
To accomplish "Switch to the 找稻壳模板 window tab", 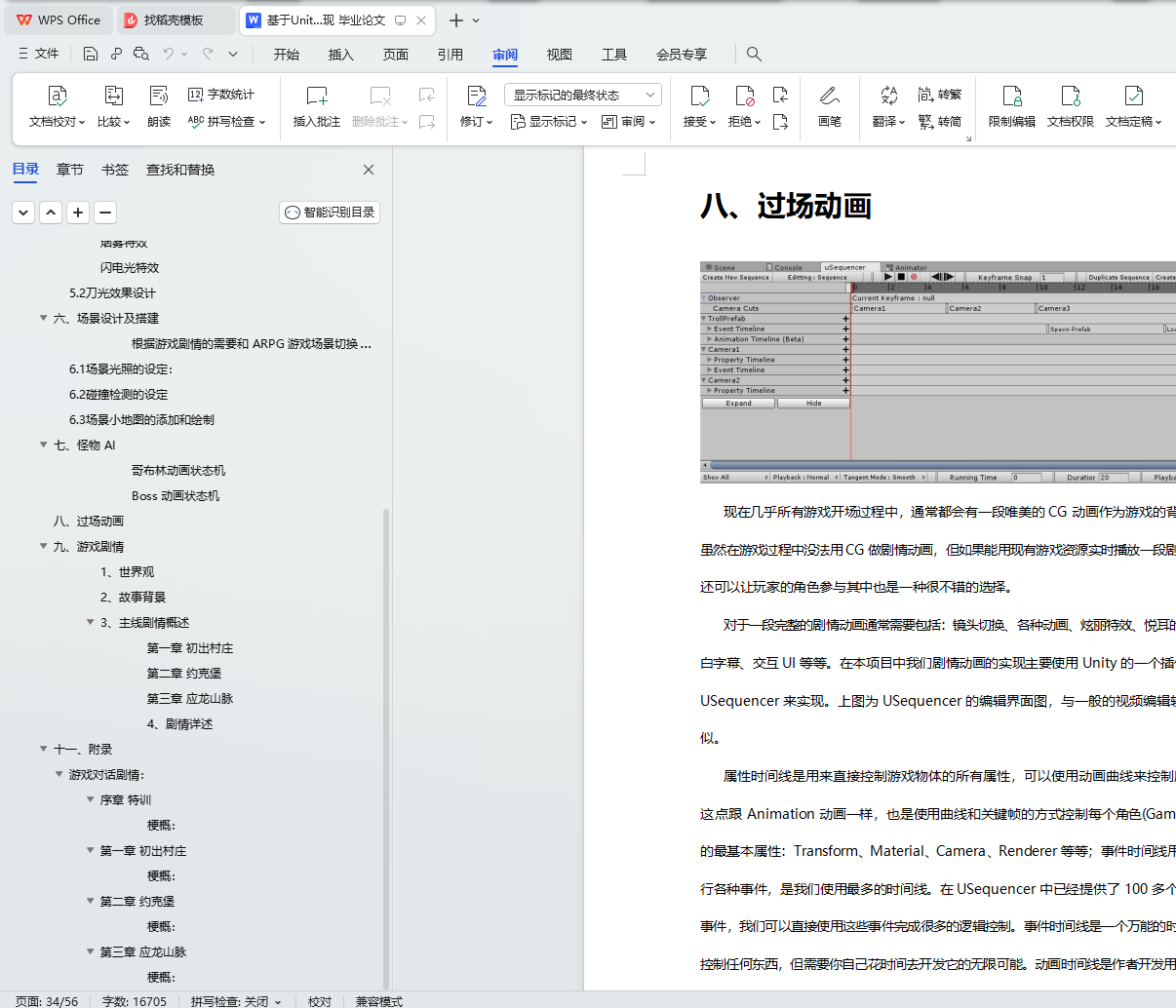I will pos(175,20).
